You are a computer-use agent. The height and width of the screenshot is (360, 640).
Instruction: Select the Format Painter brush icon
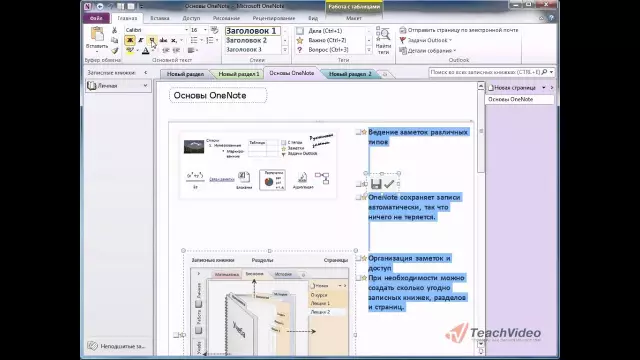[x=115, y=51]
